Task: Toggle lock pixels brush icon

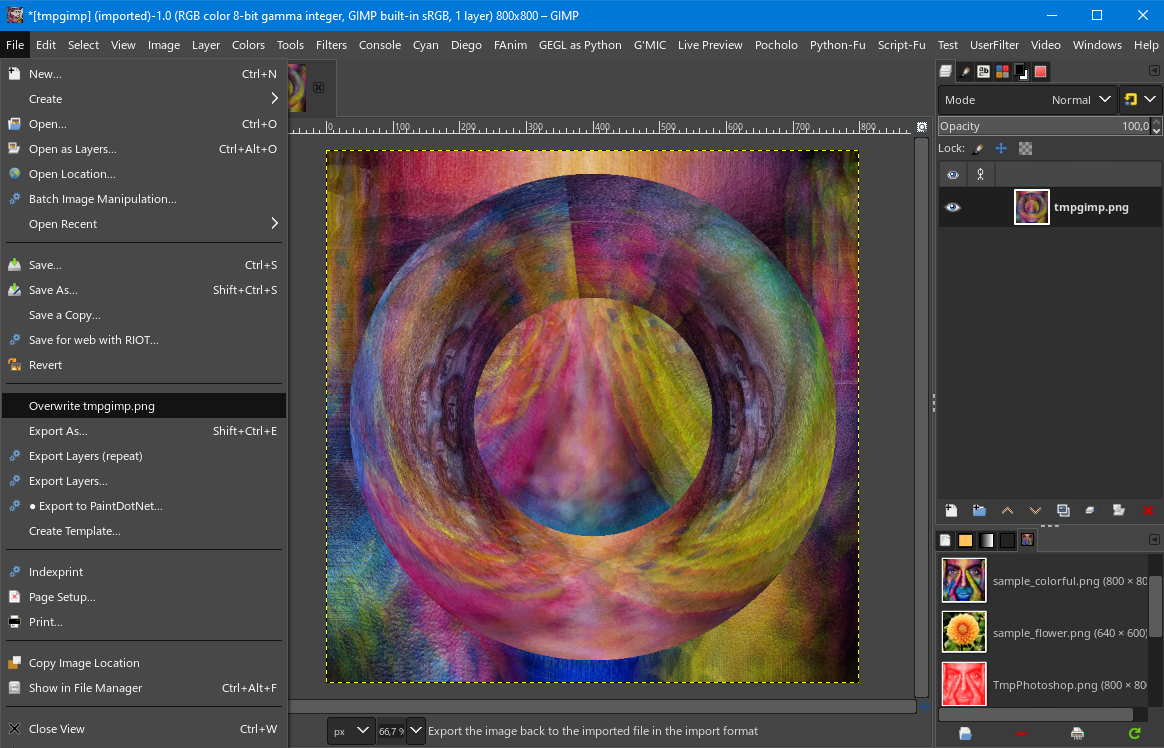Action: (978, 148)
